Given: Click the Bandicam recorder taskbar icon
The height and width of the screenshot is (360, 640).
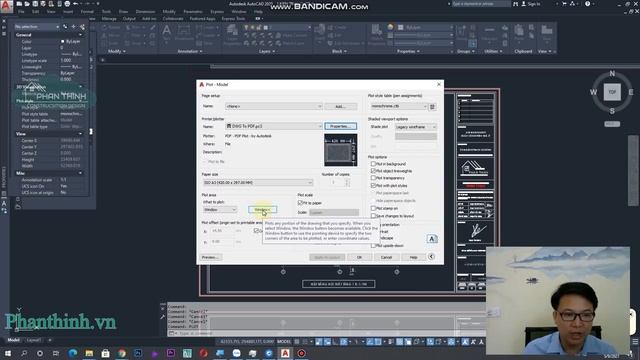Looking at the screenshot, I should [x=301, y=353].
